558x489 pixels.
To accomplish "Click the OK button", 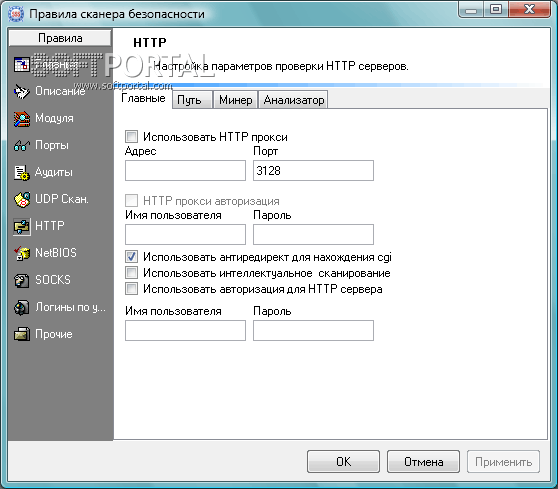I will (x=343, y=462).
